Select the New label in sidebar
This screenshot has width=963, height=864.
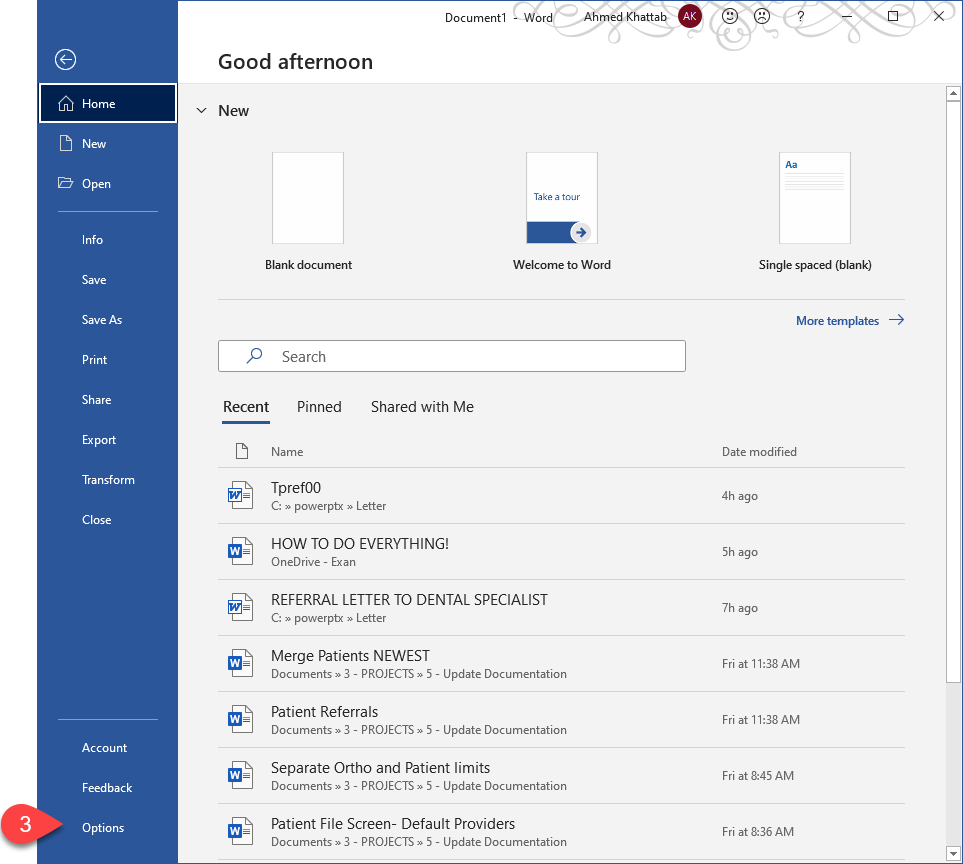click(x=94, y=144)
